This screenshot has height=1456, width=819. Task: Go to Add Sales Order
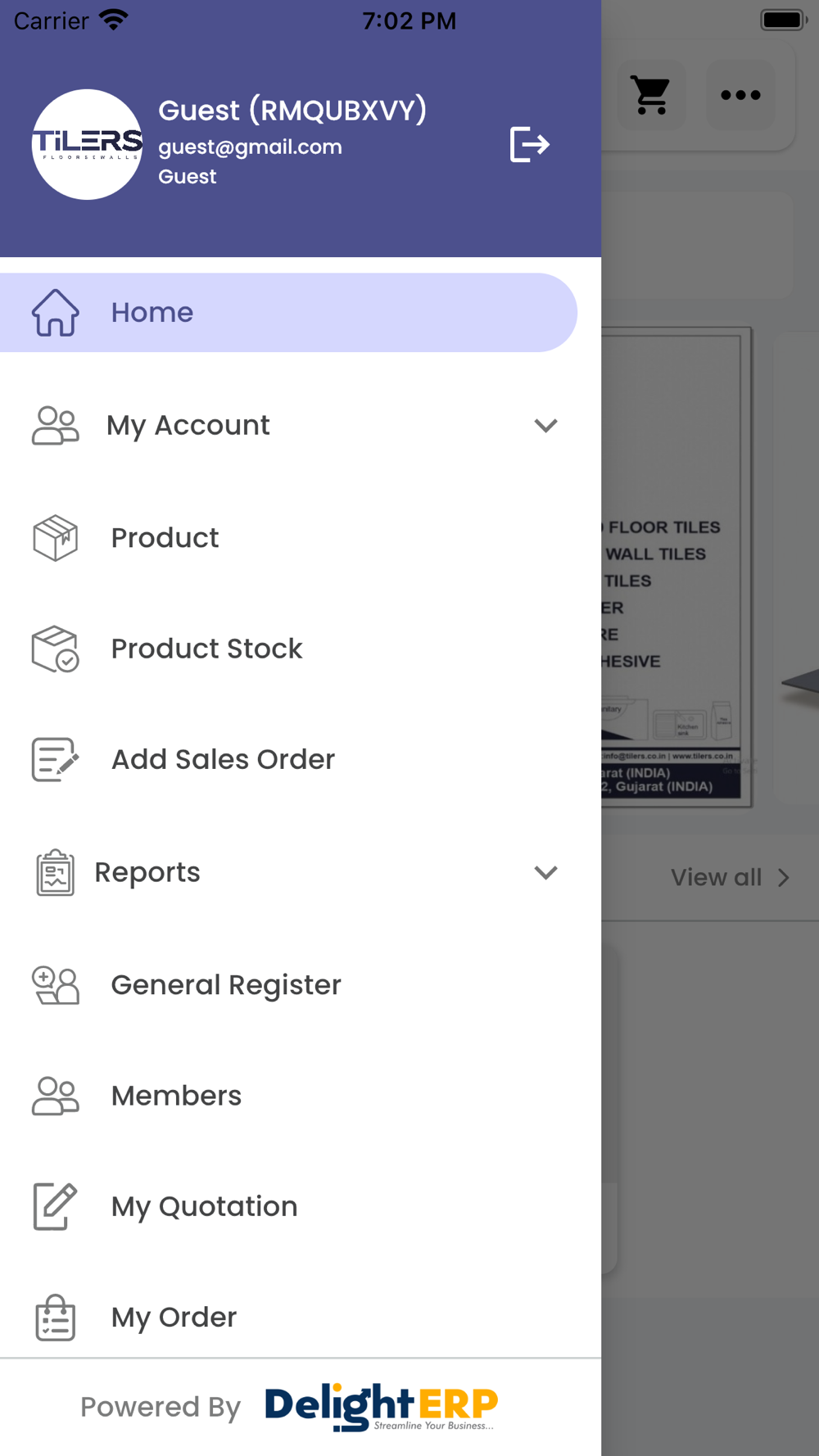pyautogui.click(x=223, y=759)
